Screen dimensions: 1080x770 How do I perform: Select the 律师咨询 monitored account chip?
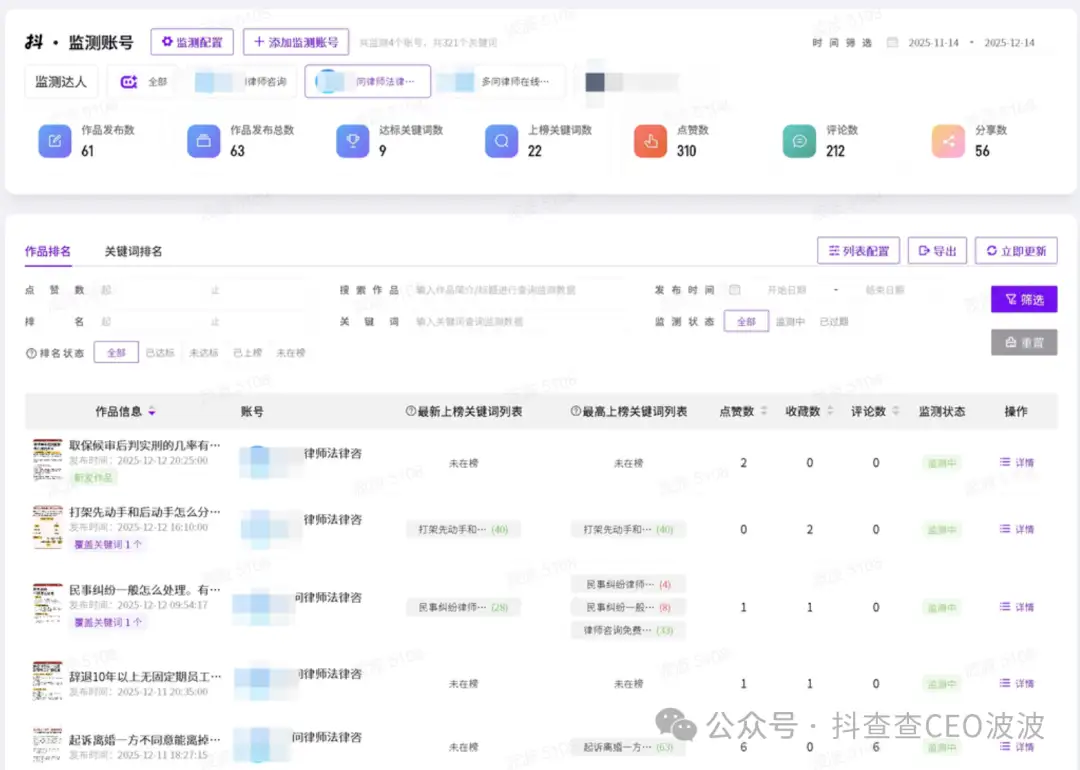coord(242,81)
